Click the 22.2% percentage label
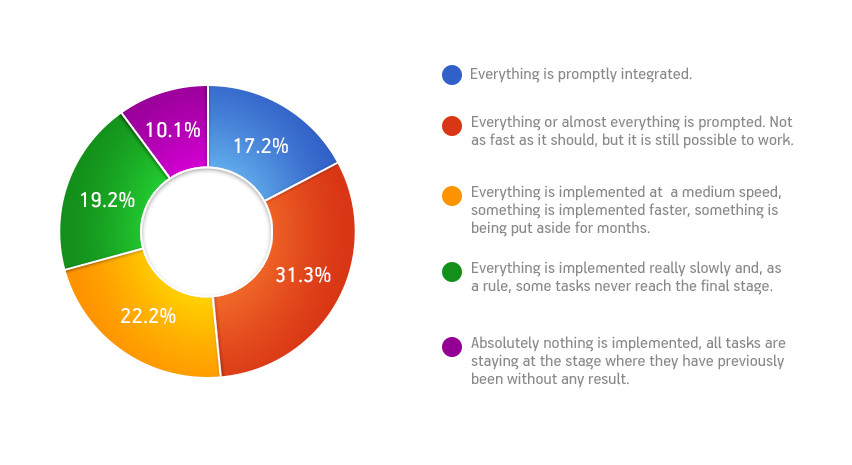 148,316
